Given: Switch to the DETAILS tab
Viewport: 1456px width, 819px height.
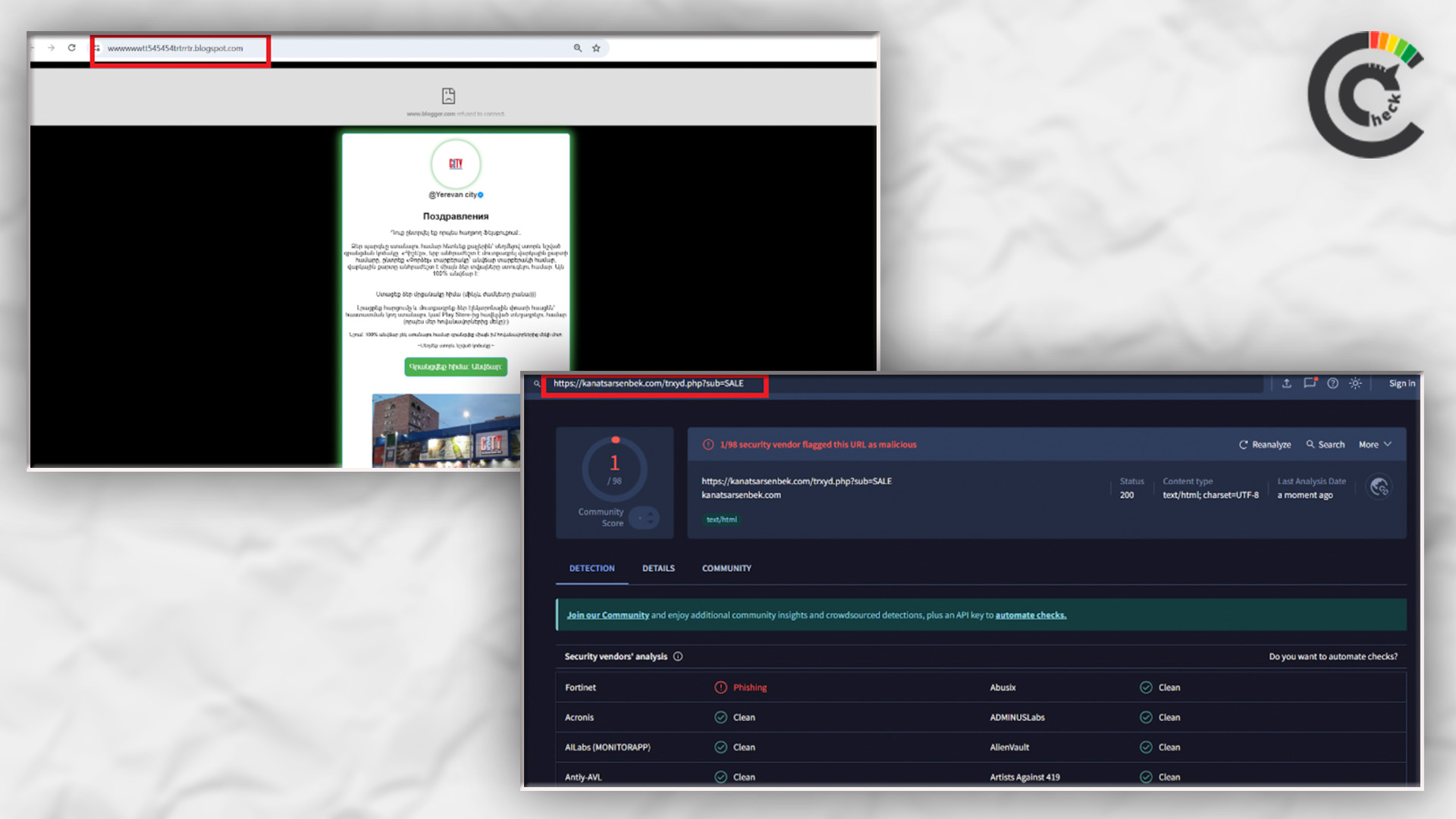Looking at the screenshot, I should click(x=658, y=569).
